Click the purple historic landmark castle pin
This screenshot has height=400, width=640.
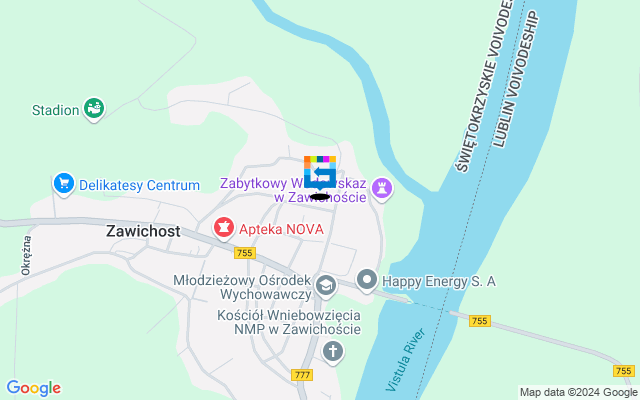[382, 189]
